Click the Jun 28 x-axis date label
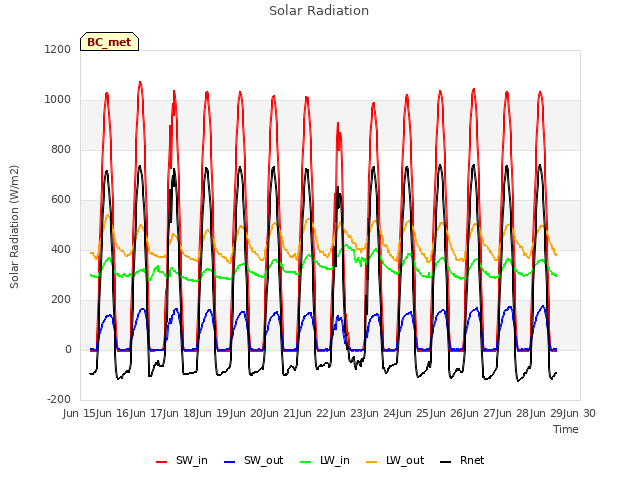640x480 pixels. (514, 413)
